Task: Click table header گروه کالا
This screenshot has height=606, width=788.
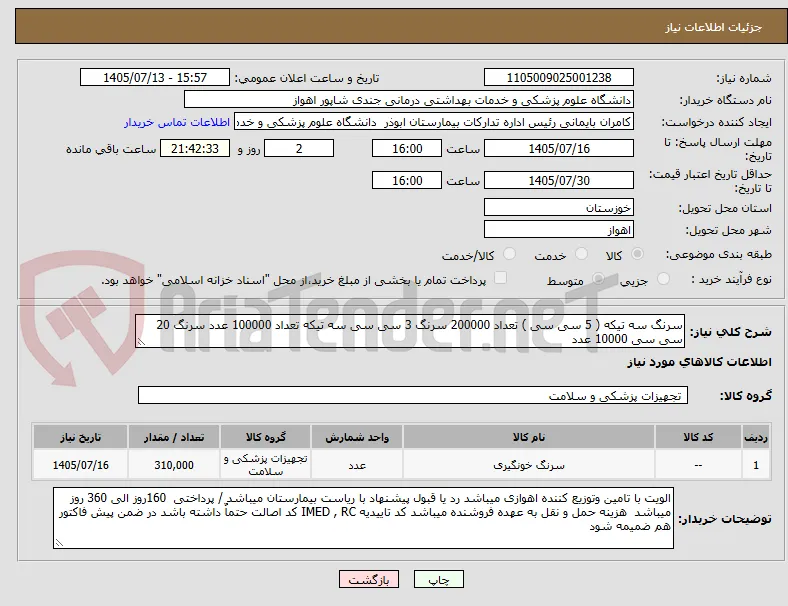Action: tap(265, 437)
